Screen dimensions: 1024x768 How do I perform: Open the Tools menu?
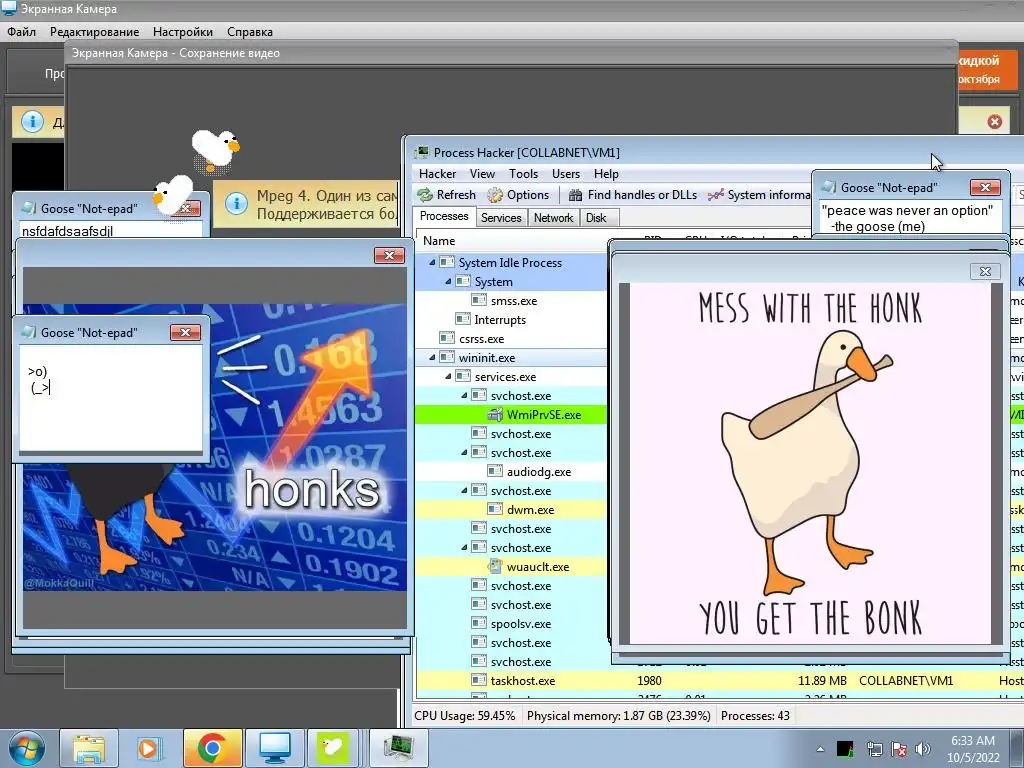[523, 174]
